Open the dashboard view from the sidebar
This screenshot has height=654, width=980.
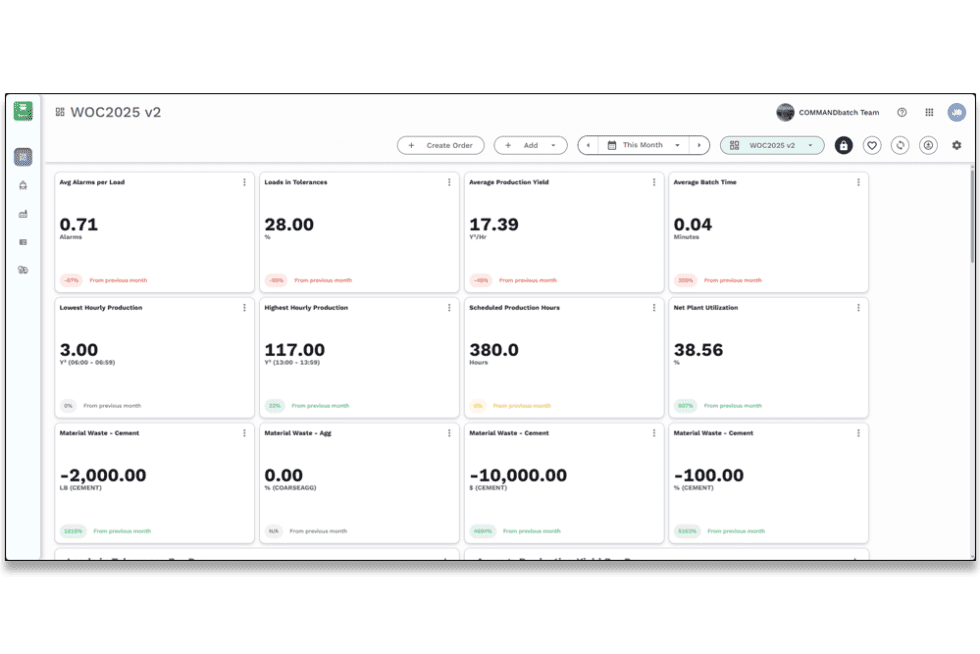[23, 157]
